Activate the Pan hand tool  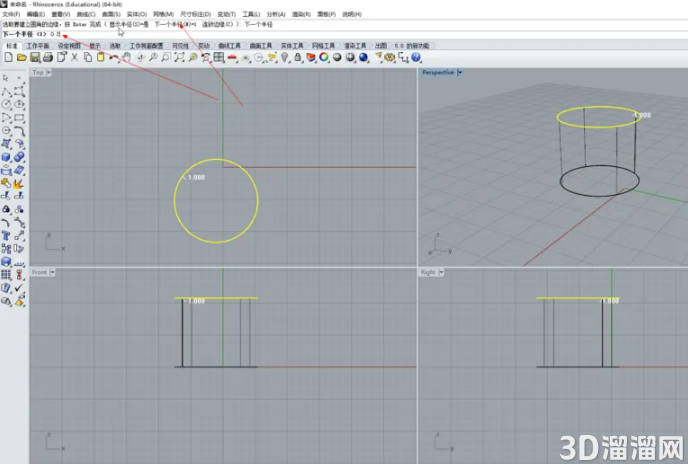[126, 57]
